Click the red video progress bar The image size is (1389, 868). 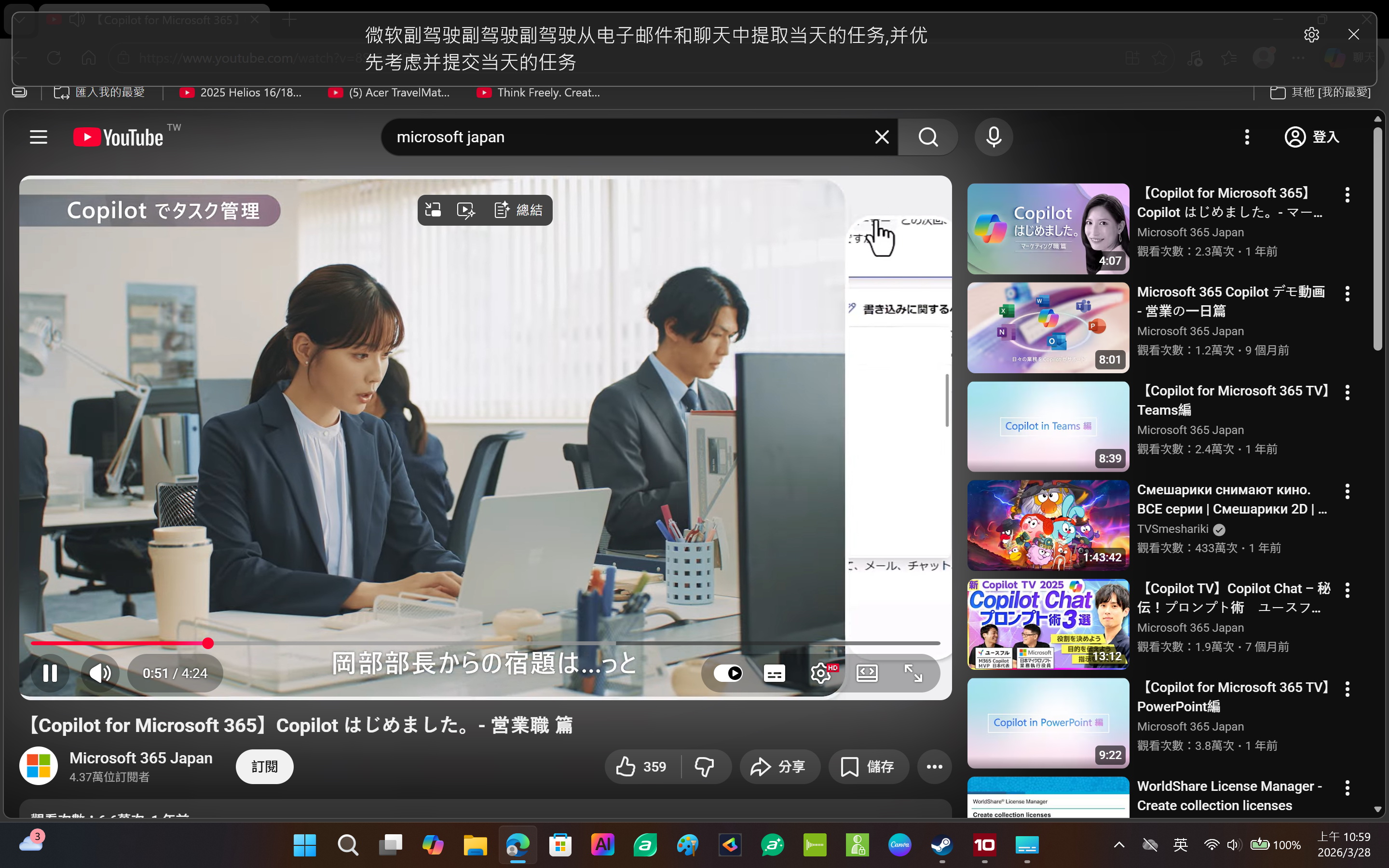(115, 644)
